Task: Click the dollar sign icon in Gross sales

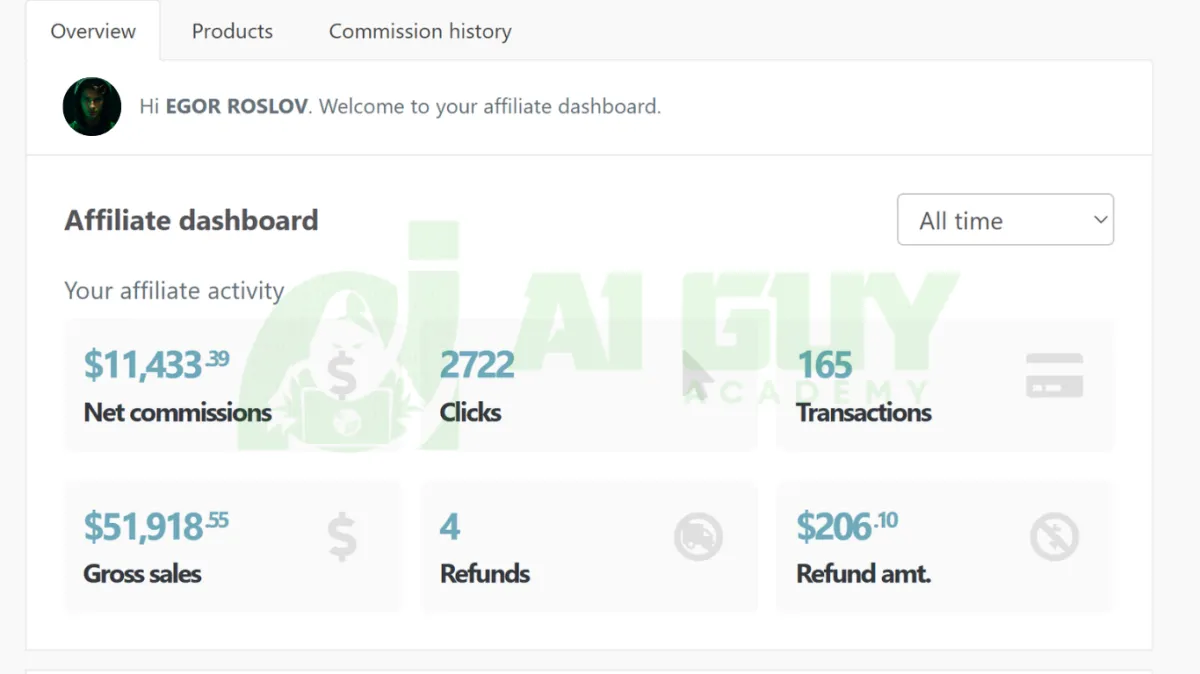Action: point(342,536)
